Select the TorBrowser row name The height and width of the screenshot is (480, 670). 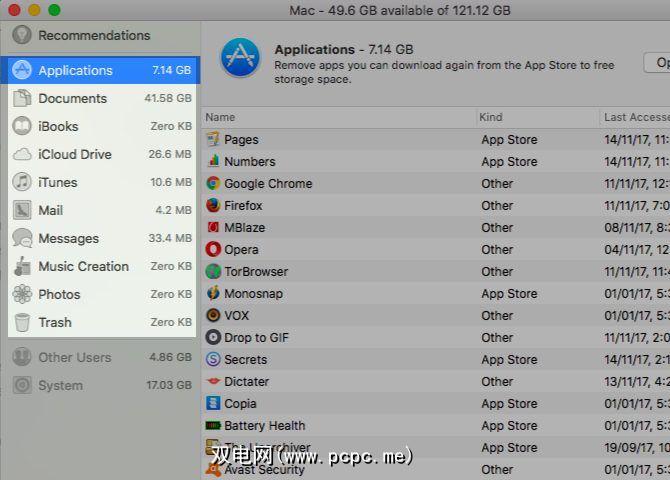256,272
